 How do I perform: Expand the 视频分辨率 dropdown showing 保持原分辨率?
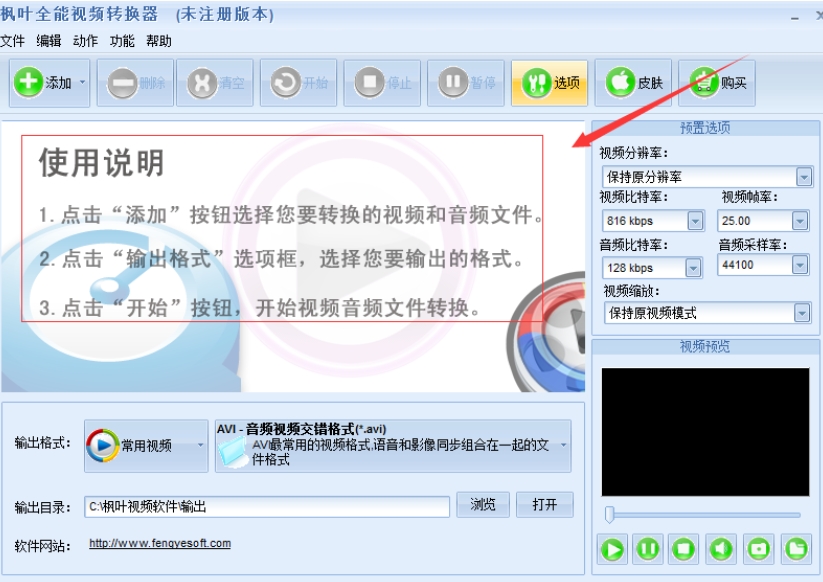pos(804,177)
